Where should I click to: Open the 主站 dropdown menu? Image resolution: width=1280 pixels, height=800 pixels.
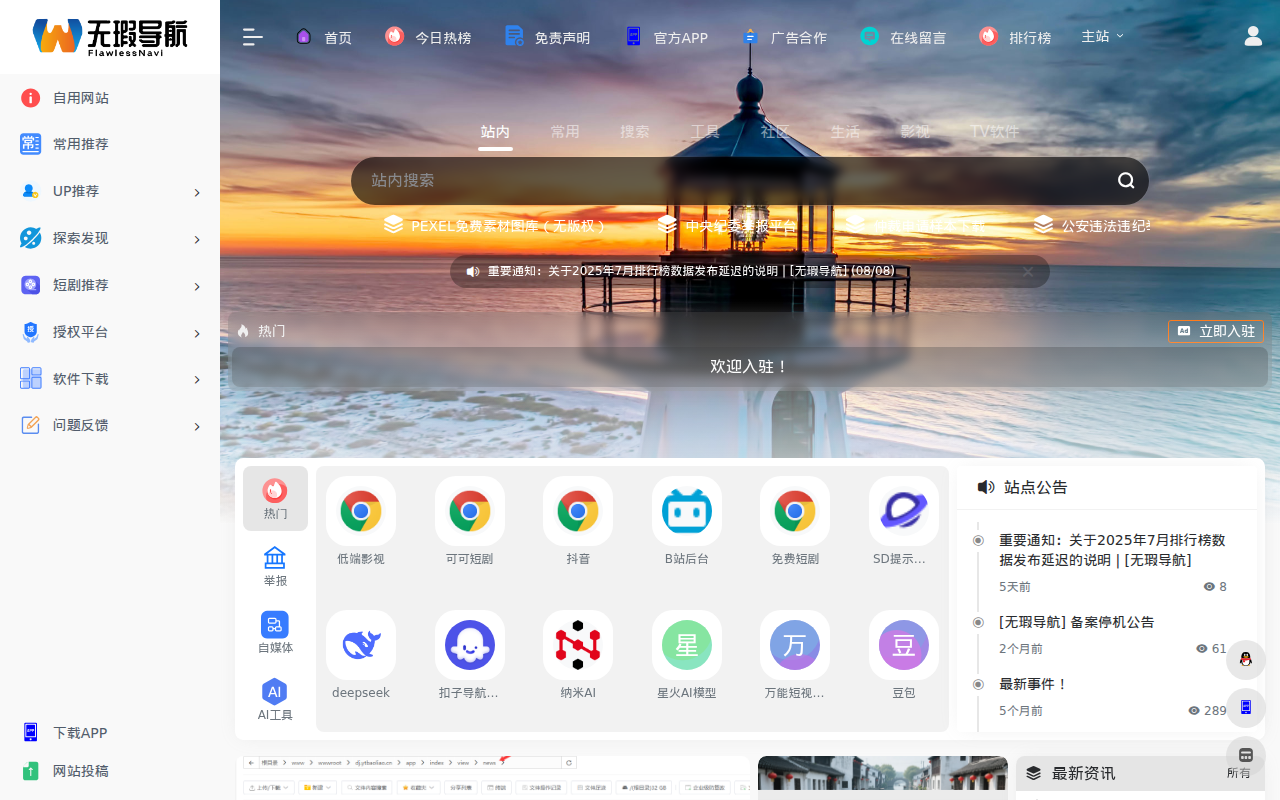tap(1102, 36)
